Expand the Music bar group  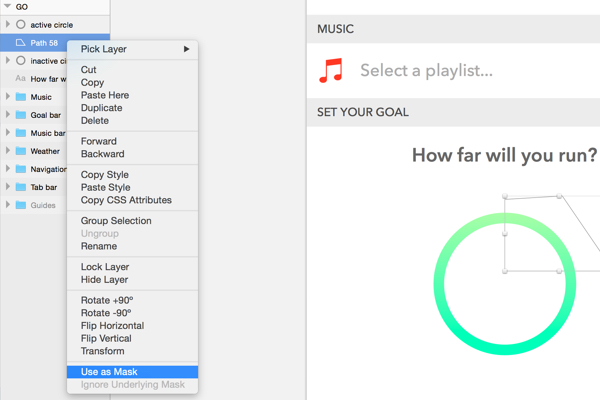point(8,132)
